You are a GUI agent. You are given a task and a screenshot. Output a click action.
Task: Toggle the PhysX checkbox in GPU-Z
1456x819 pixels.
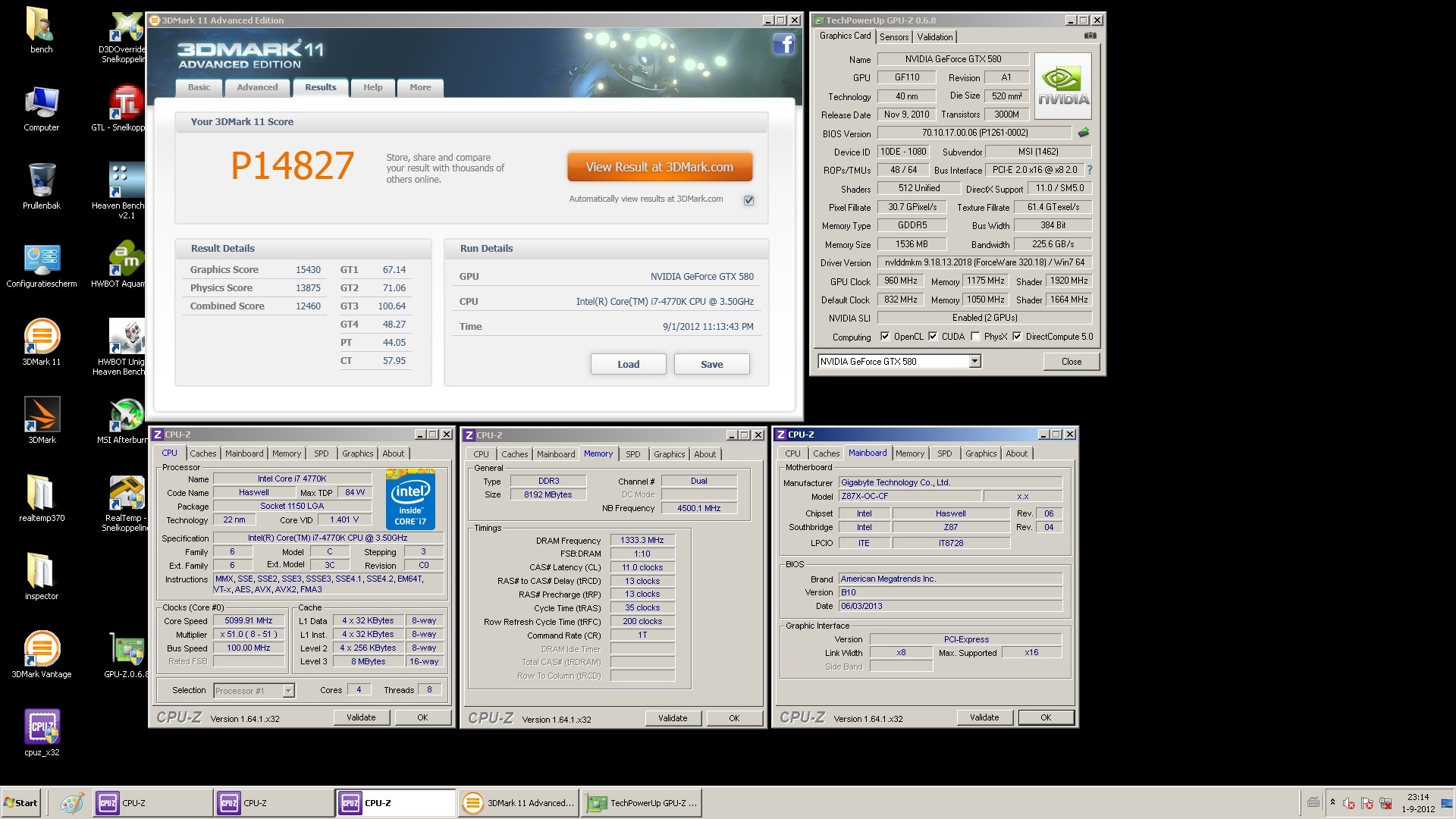point(975,337)
